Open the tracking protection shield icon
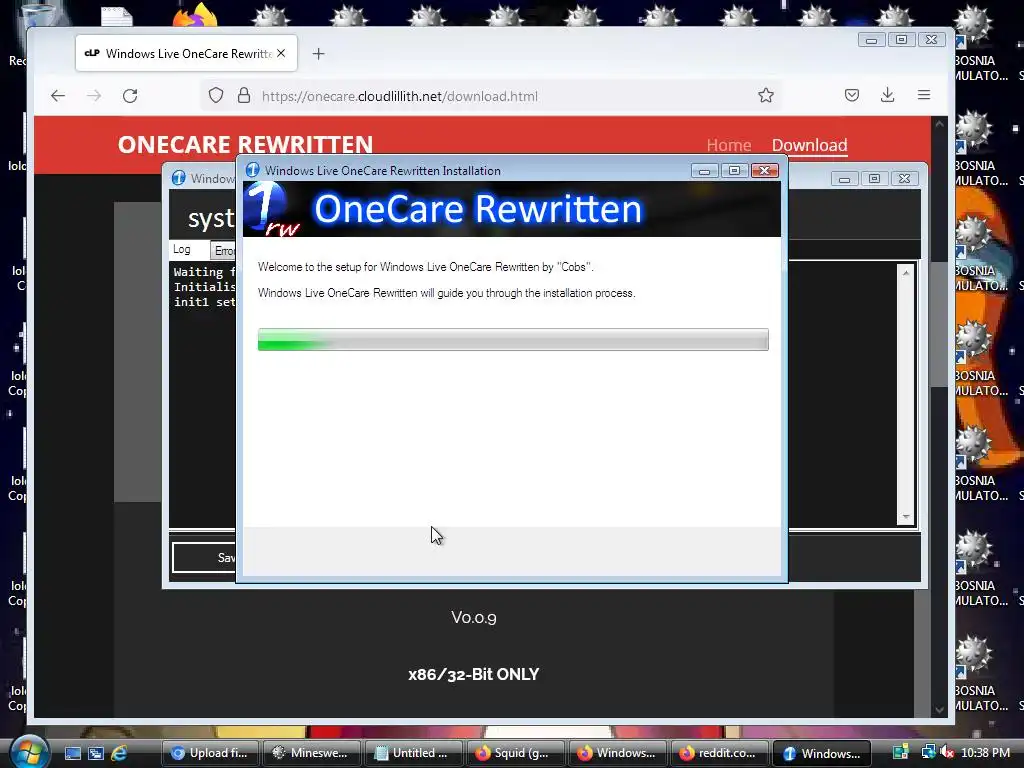This screenshot has height=768, width=1024. coord(216,96)
